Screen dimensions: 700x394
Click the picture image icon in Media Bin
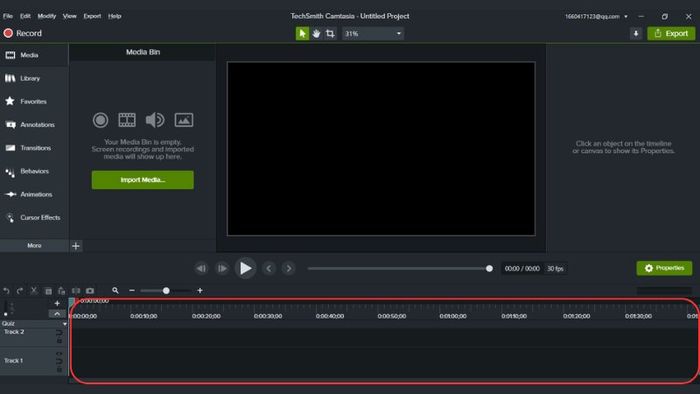pyautogui.click(x=184, y=120)
